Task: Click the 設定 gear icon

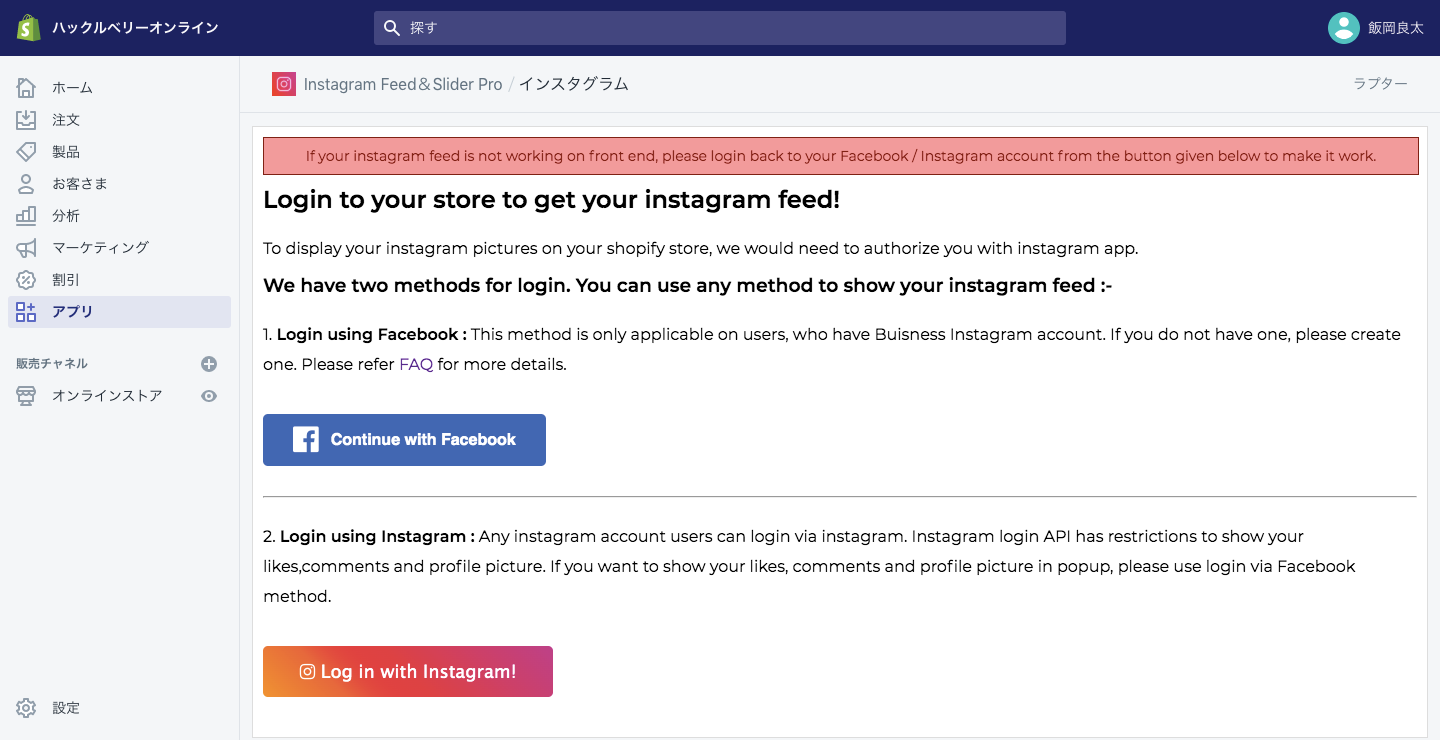Action: pos(26,708)
